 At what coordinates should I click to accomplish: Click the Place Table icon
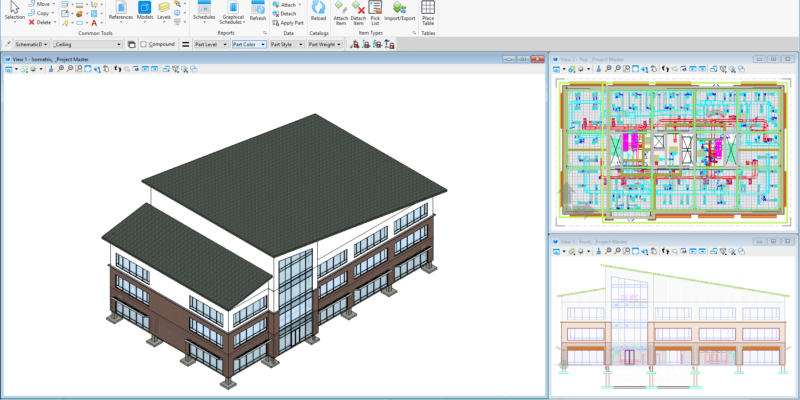coord(428,13)
